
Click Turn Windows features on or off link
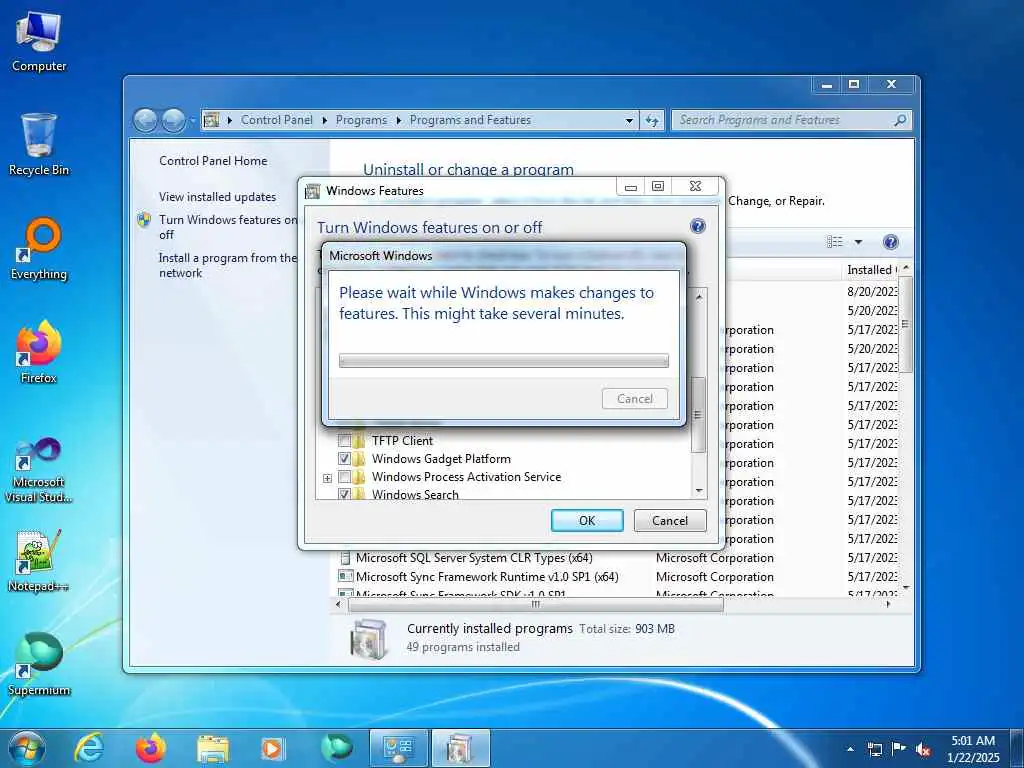click(228, 227)
